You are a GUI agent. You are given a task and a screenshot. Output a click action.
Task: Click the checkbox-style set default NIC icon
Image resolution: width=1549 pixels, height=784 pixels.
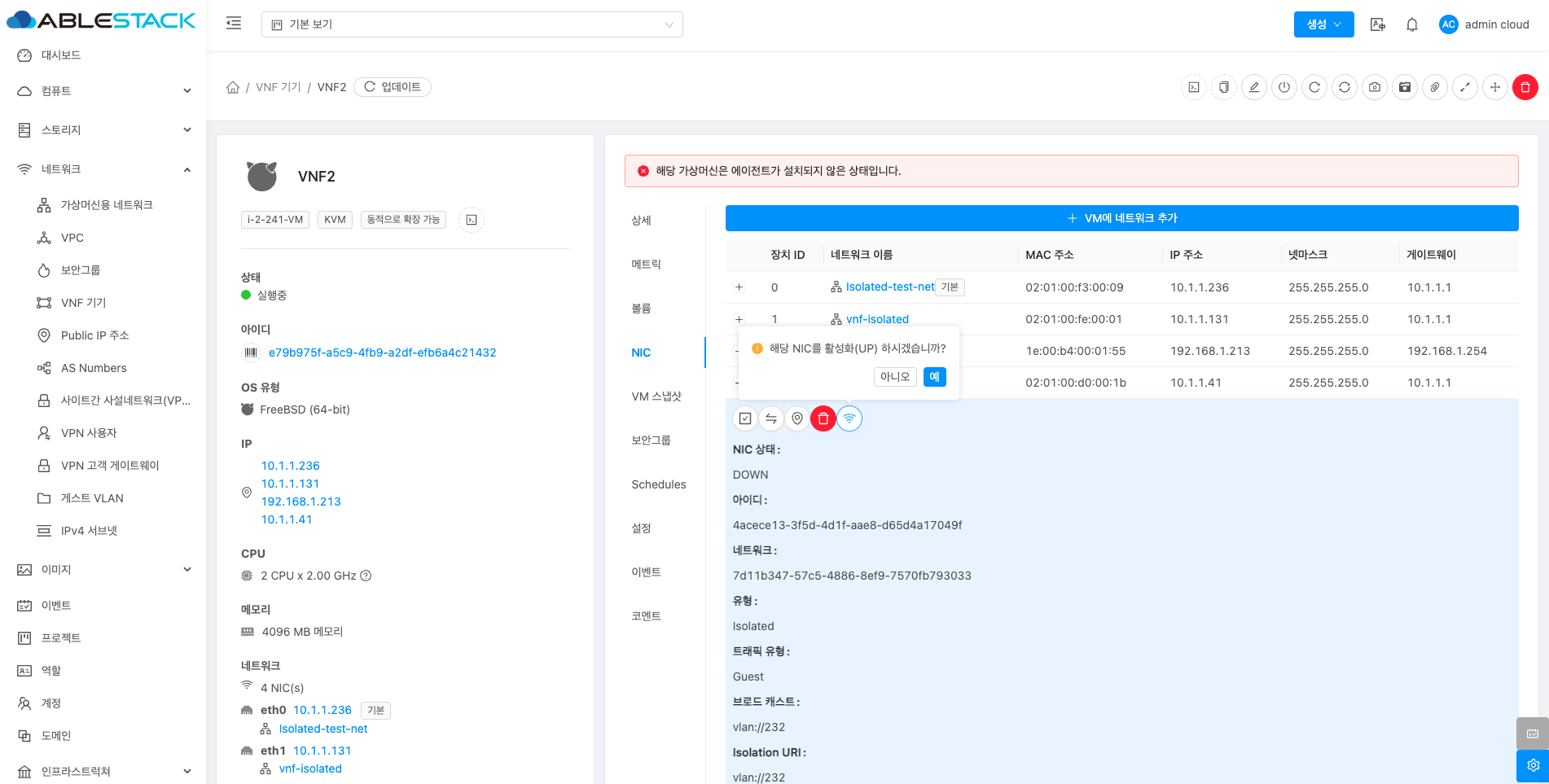[x=745, y=418]
